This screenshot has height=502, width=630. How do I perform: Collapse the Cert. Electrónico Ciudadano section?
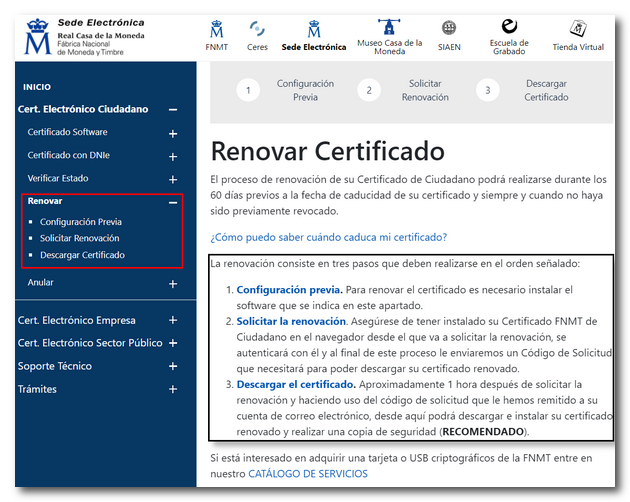(173, 110)
